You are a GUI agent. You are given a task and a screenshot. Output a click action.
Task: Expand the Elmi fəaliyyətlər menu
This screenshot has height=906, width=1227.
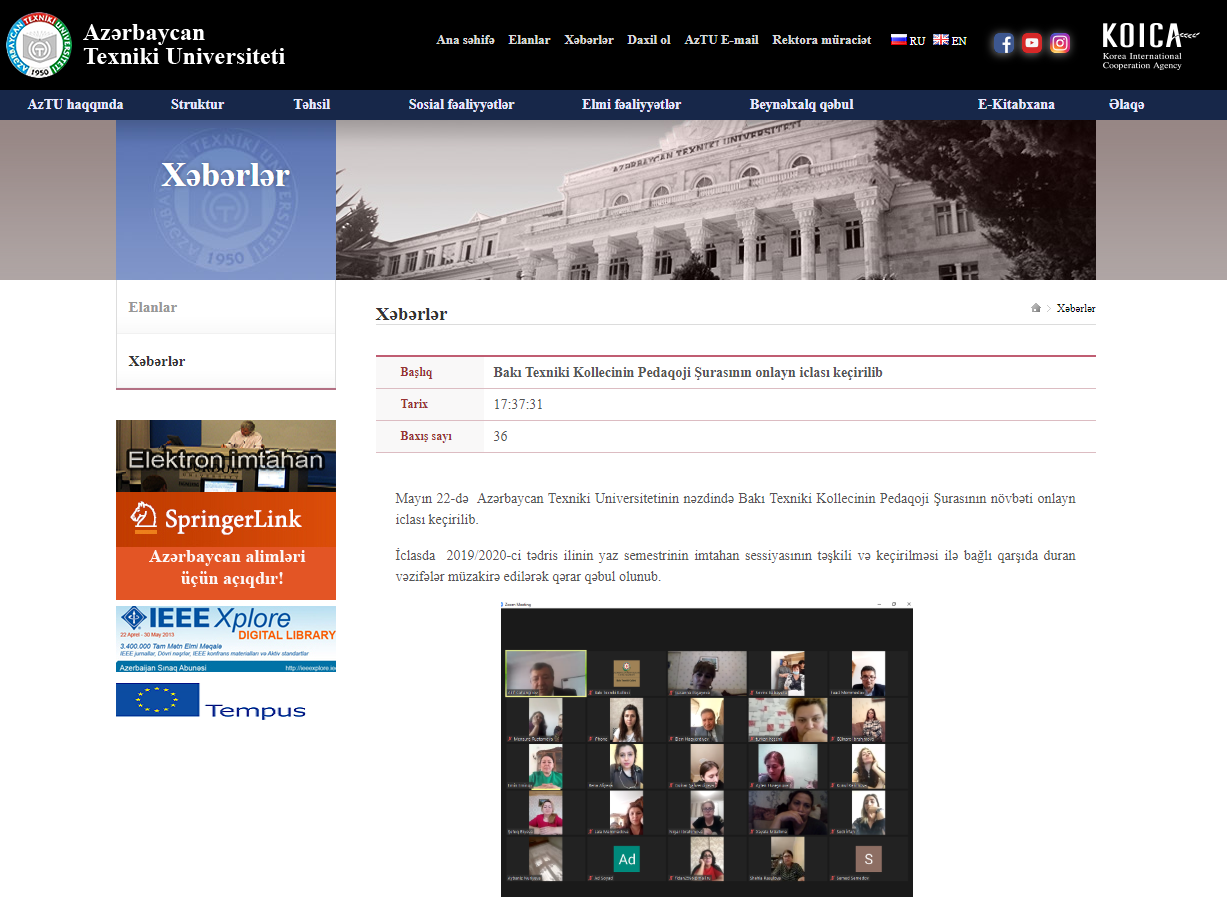(x=631, y=105)
